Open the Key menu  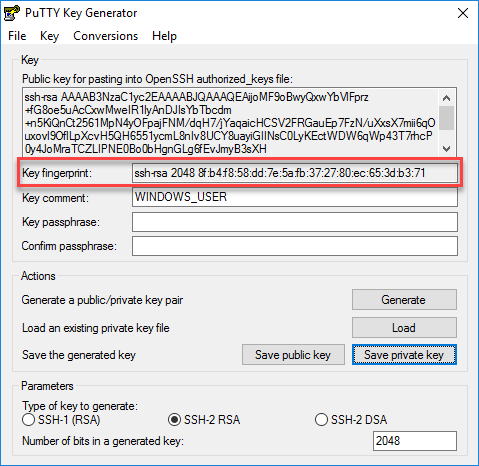click(x=49, y=36)
